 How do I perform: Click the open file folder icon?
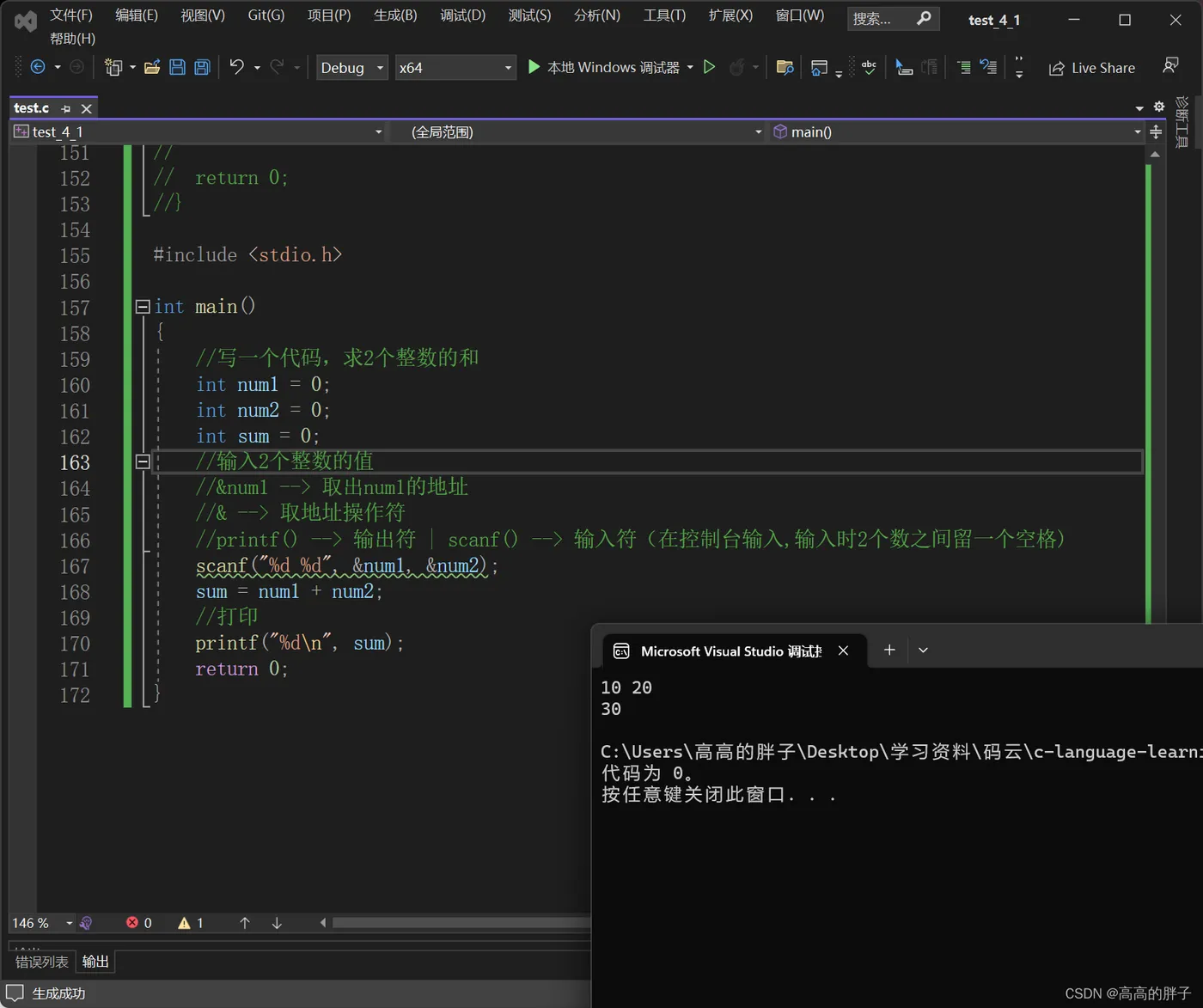point(152,67)
